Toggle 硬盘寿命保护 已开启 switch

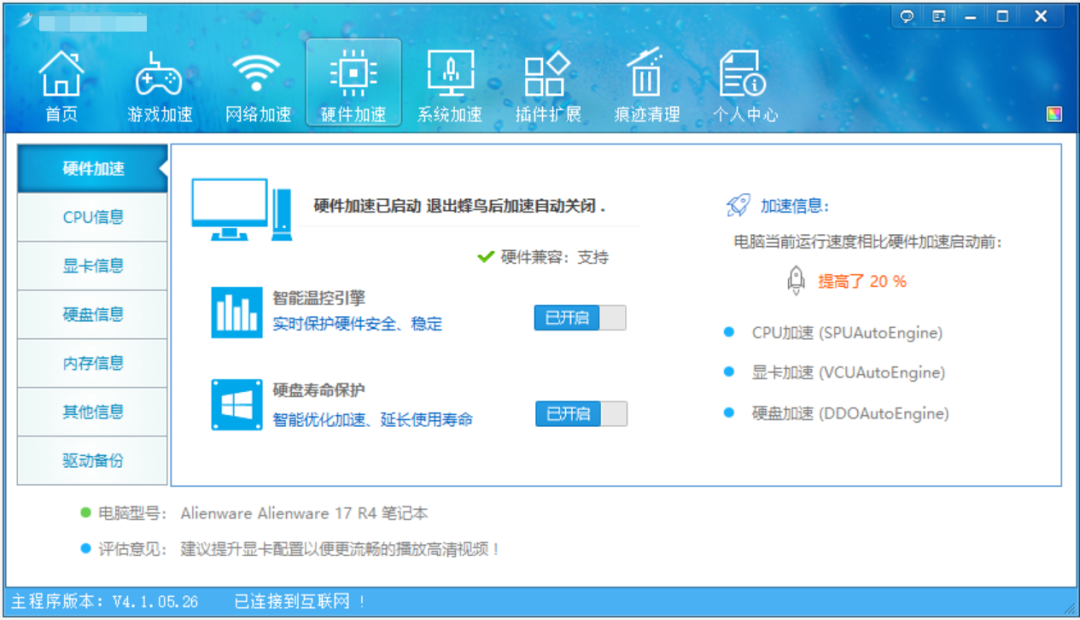[x=581, y=413]
